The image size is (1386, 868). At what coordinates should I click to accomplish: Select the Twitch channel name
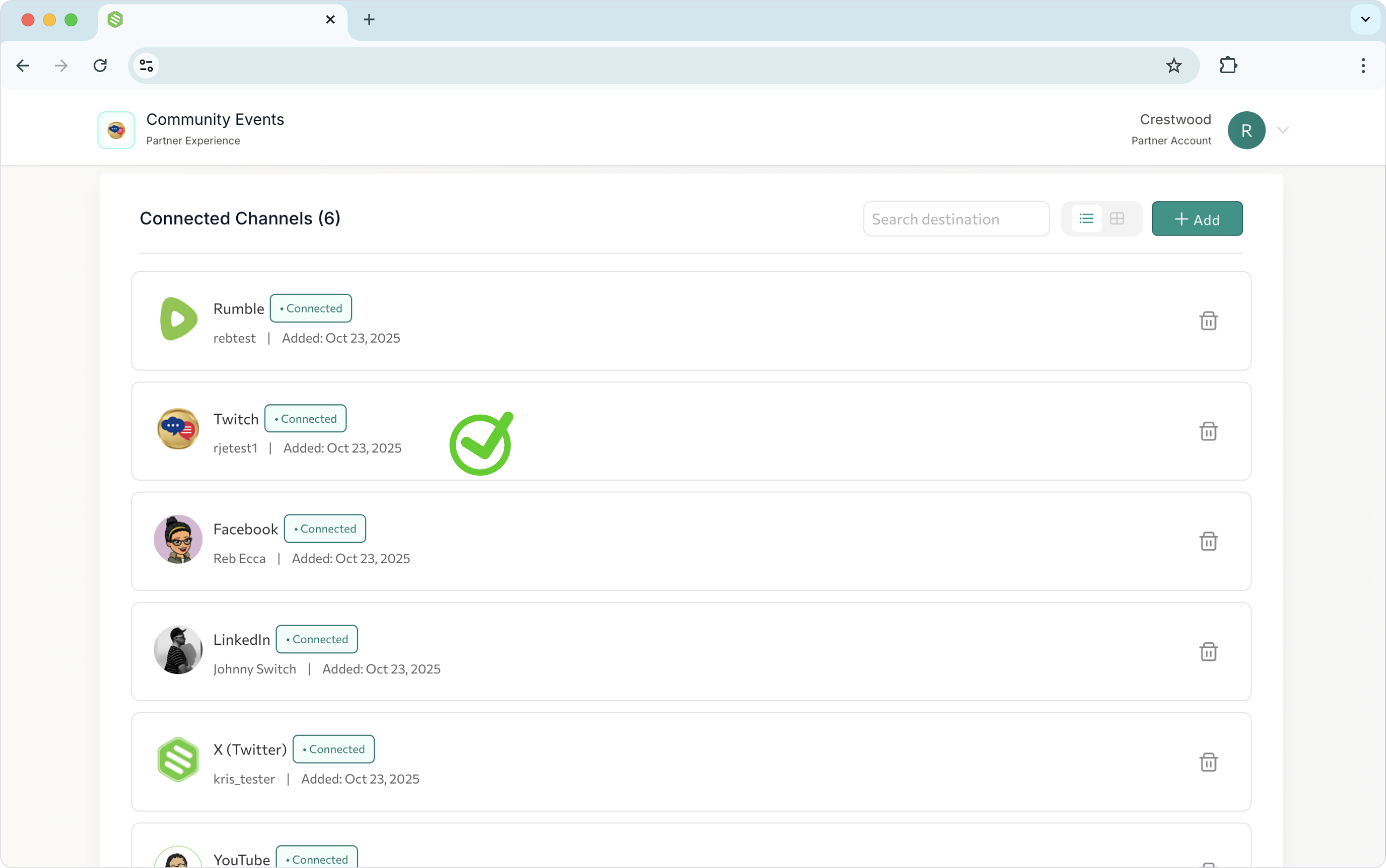click(236, 419)
